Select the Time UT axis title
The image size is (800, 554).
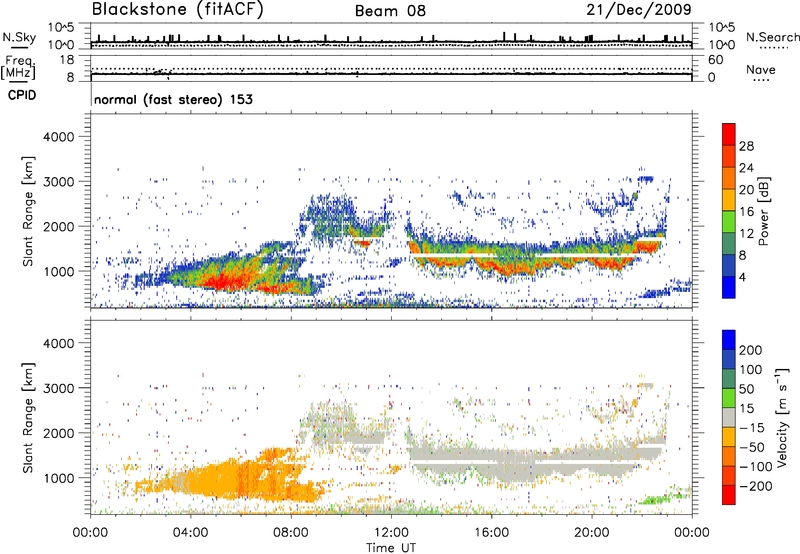coord(391,547)
